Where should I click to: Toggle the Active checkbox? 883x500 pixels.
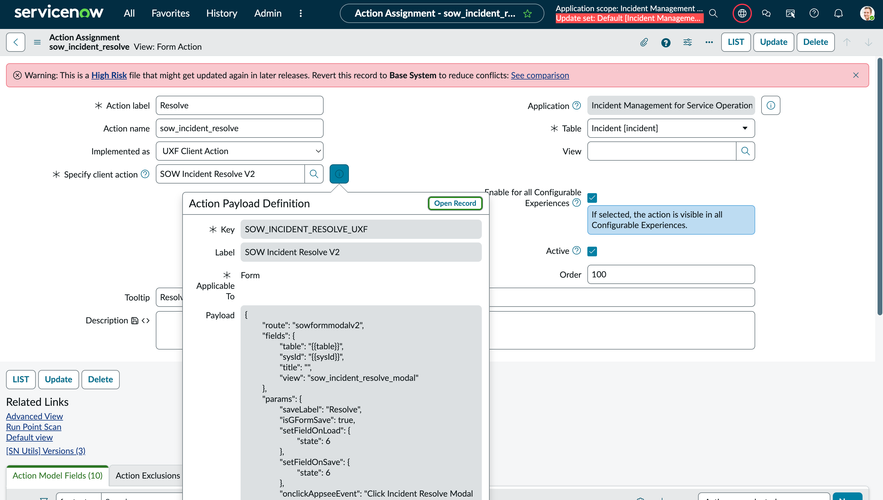click(592, 251)
